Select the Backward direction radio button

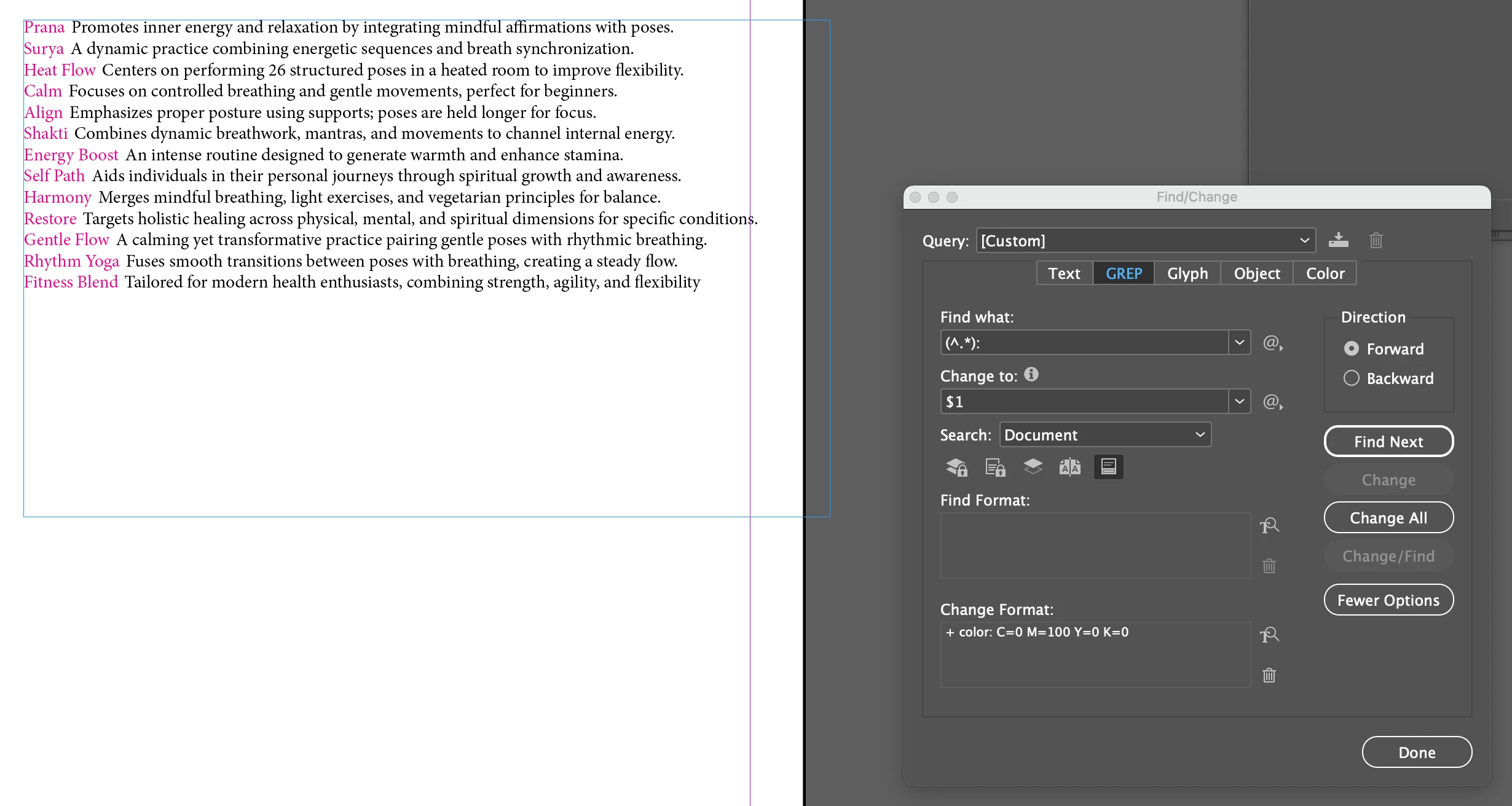click(x=1351, y=378)
